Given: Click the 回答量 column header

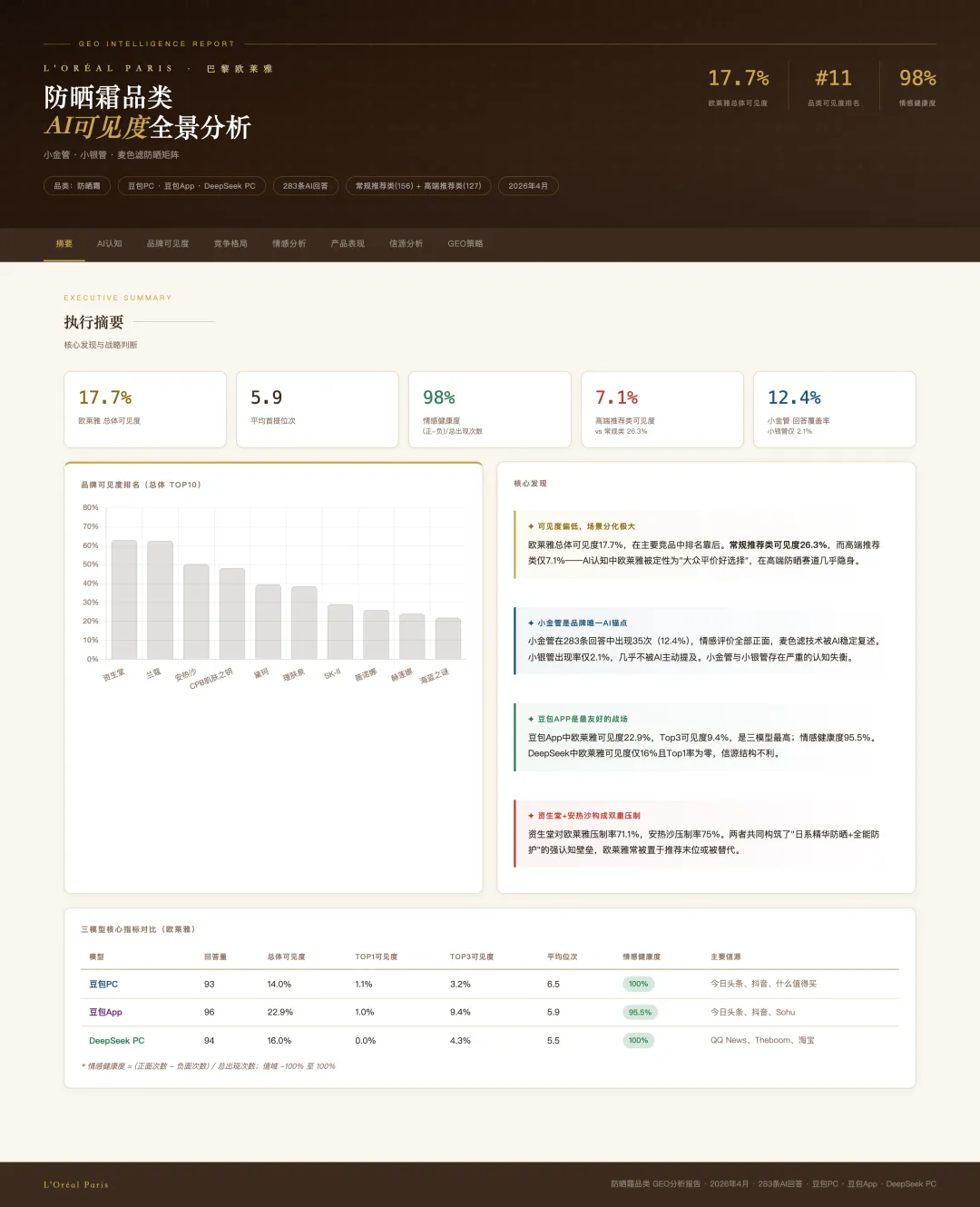Looking at the screenshot, I should 215,957.
